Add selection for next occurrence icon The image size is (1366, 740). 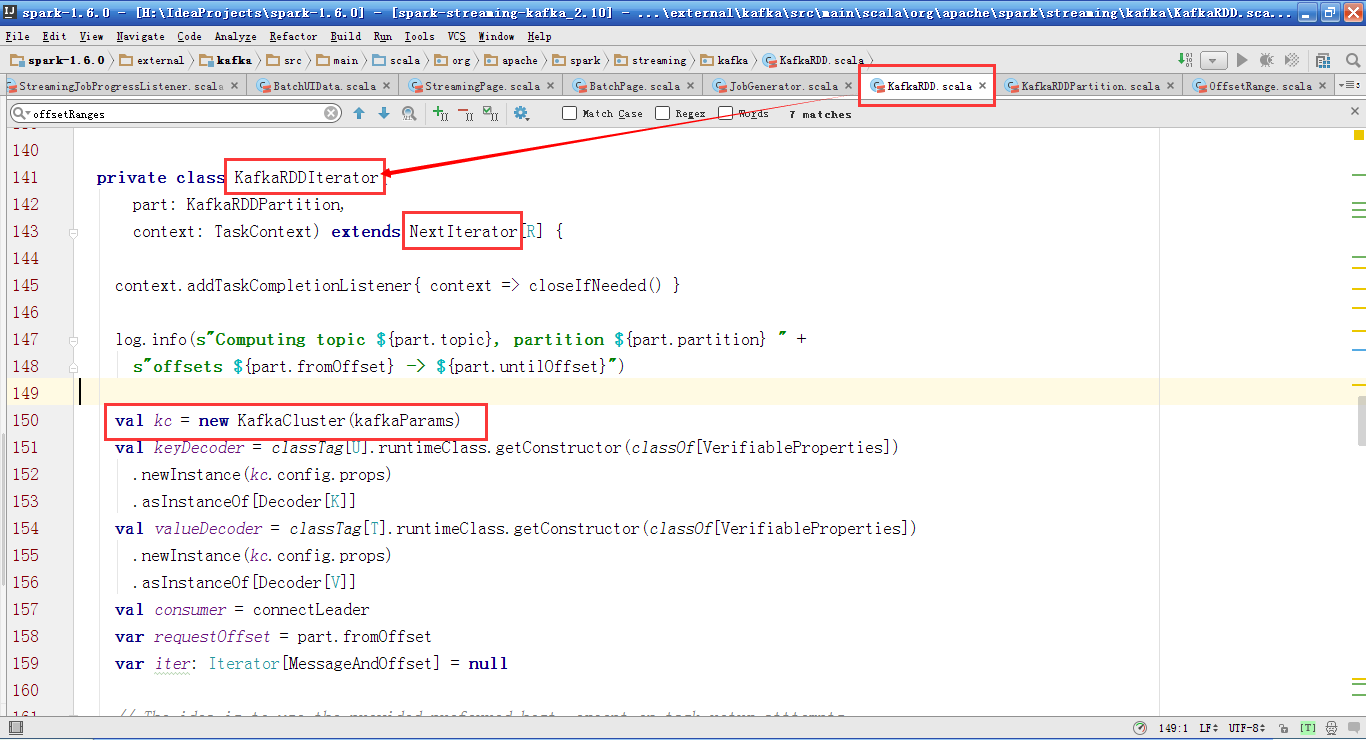(x=440, y=114)
